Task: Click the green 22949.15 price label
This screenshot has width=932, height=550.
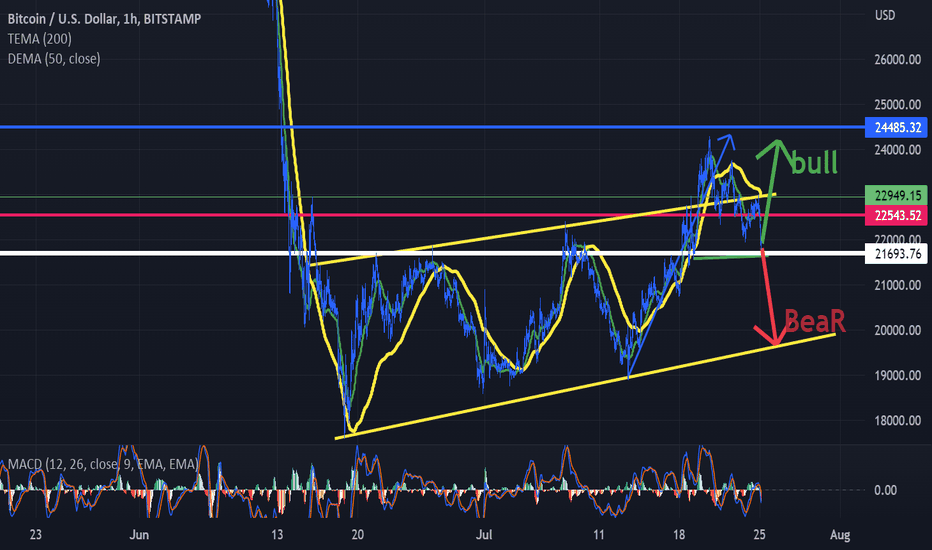Action: [x=898, y=196]
